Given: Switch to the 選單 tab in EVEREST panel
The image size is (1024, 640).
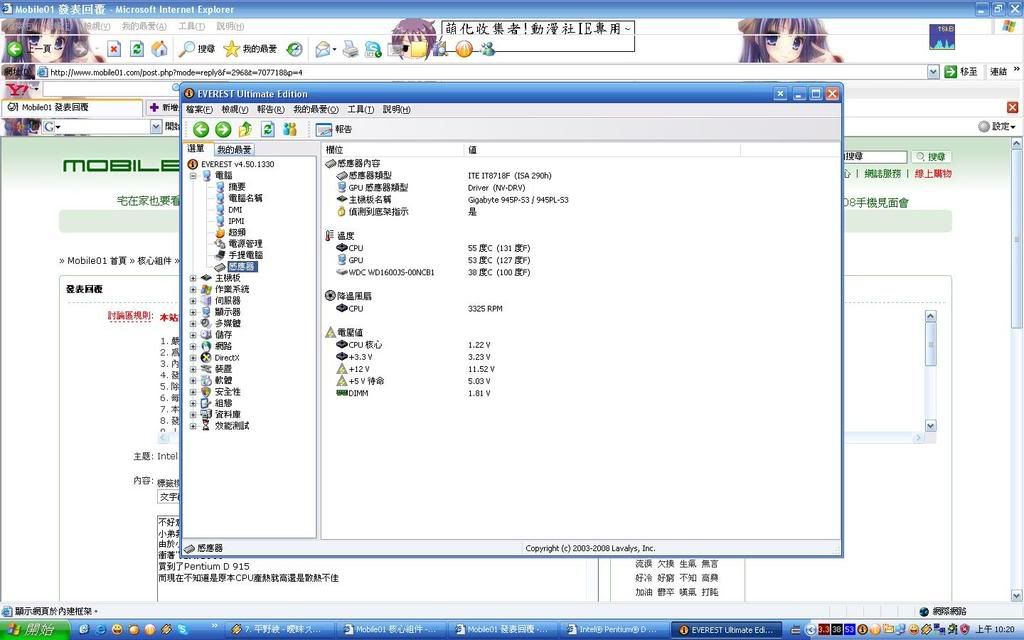Looking at the screenshot, I should click(x=197, y=149).
